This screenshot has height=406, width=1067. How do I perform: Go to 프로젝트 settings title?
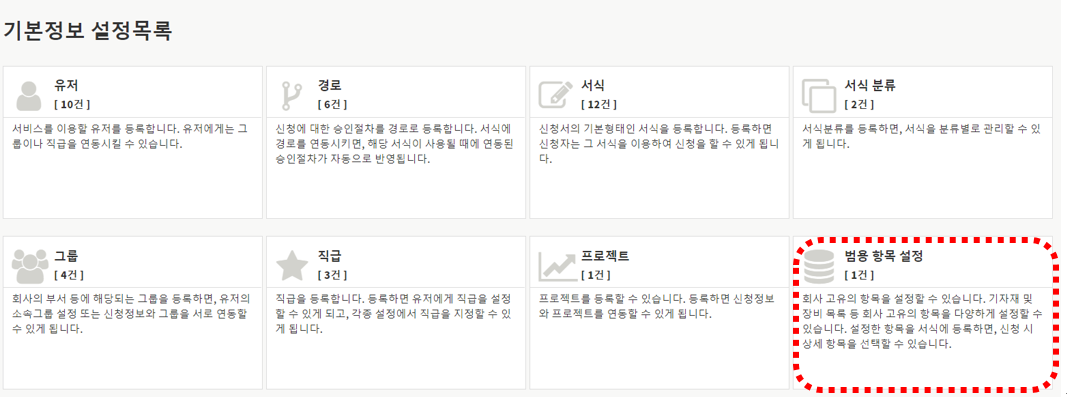click(605, 256)
